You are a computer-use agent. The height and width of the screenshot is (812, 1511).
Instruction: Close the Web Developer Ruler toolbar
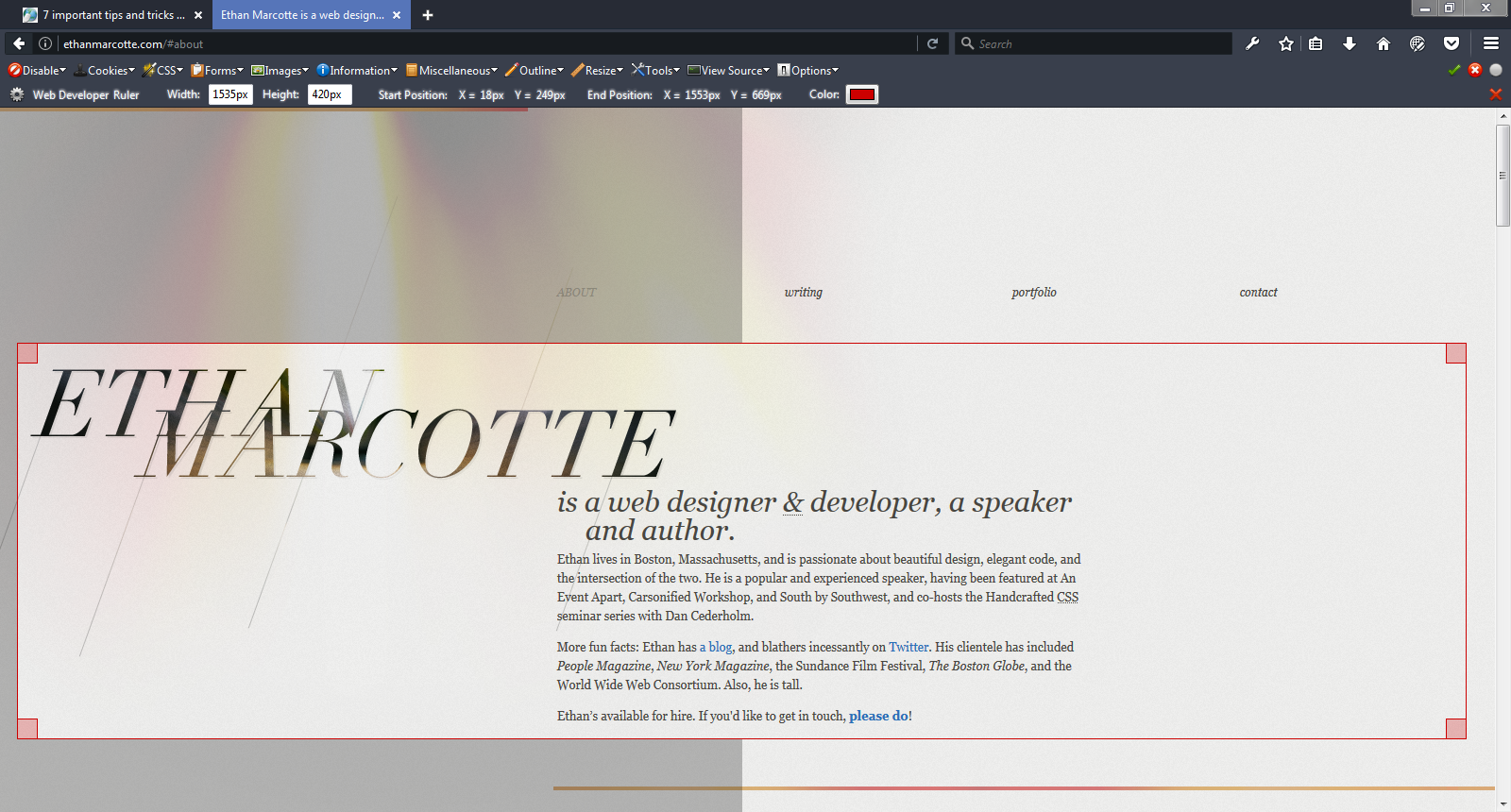point(1495,94)
